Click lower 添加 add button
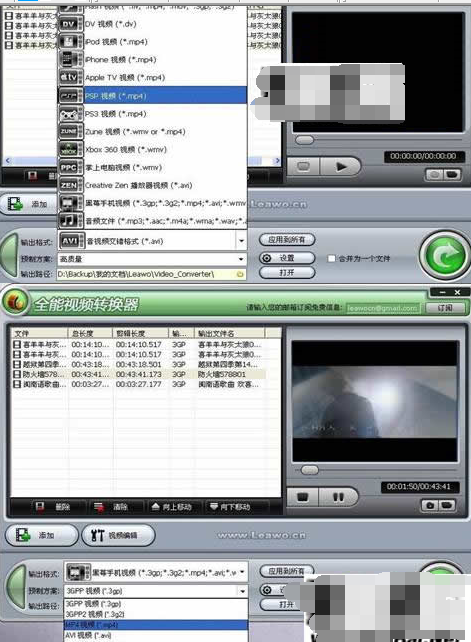Viewport: 471px width, 642px height. tap(42, 535)
